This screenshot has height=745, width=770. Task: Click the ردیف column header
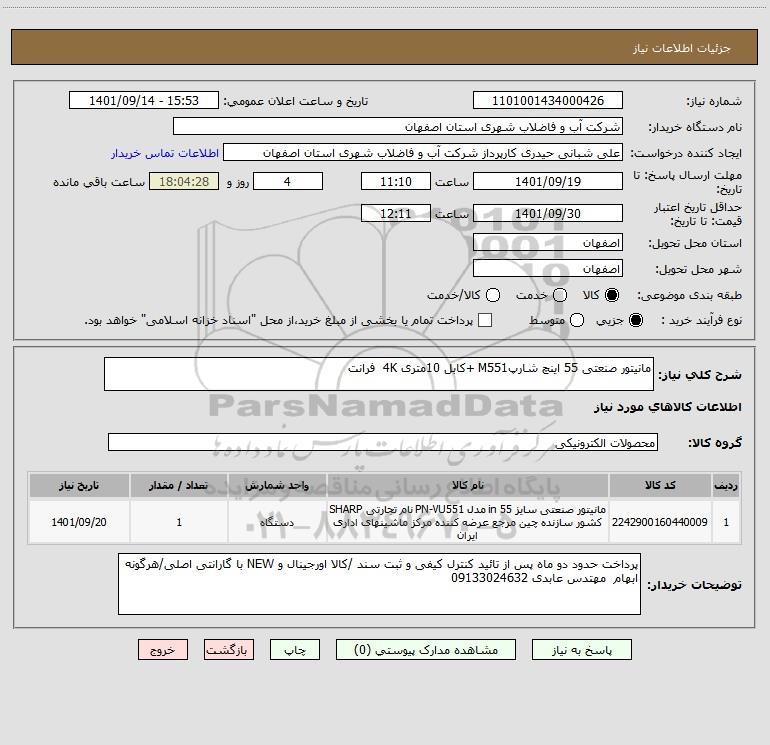click(726, 485)
